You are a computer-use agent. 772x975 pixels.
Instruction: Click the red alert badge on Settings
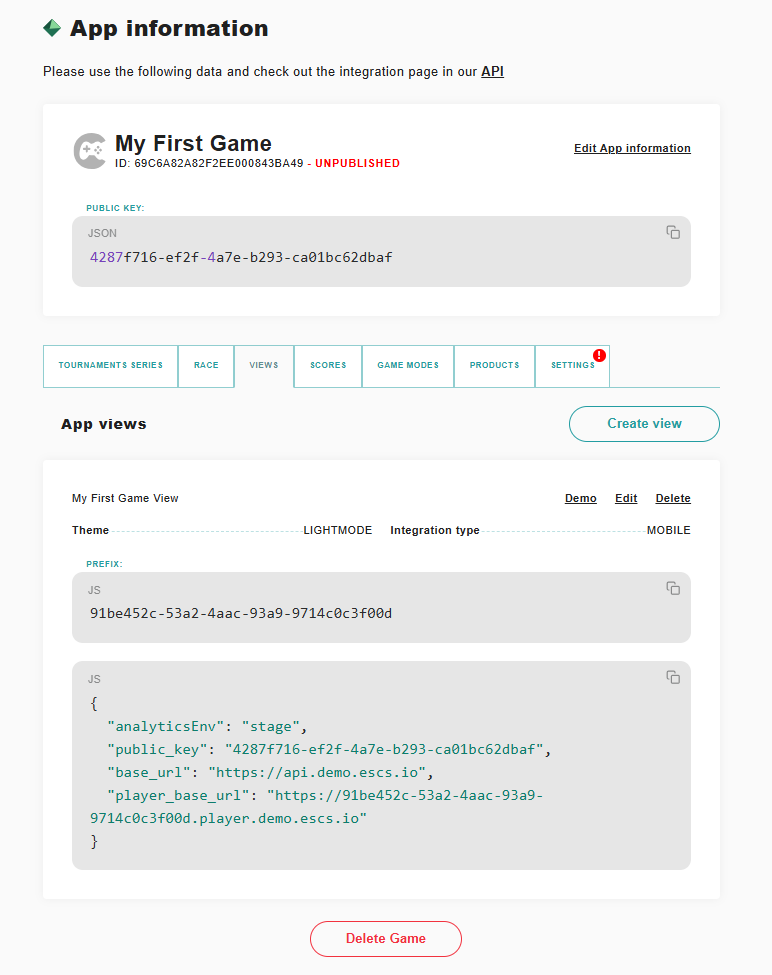click(599, 355)
